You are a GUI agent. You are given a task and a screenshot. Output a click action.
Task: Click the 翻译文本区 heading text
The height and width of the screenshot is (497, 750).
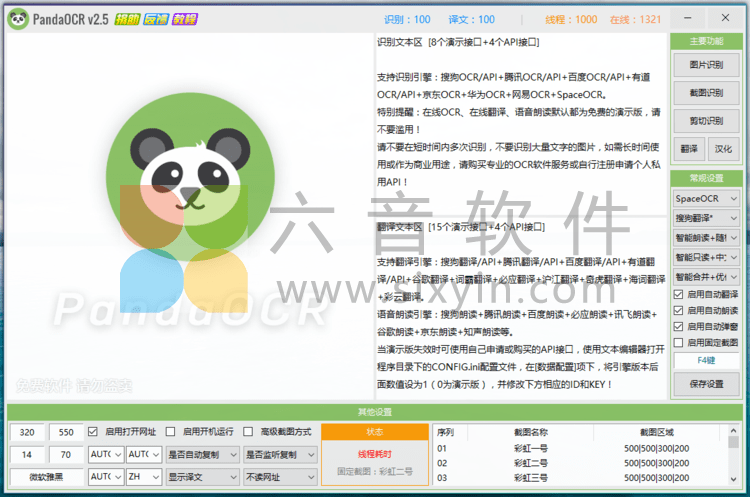[400, 227]
